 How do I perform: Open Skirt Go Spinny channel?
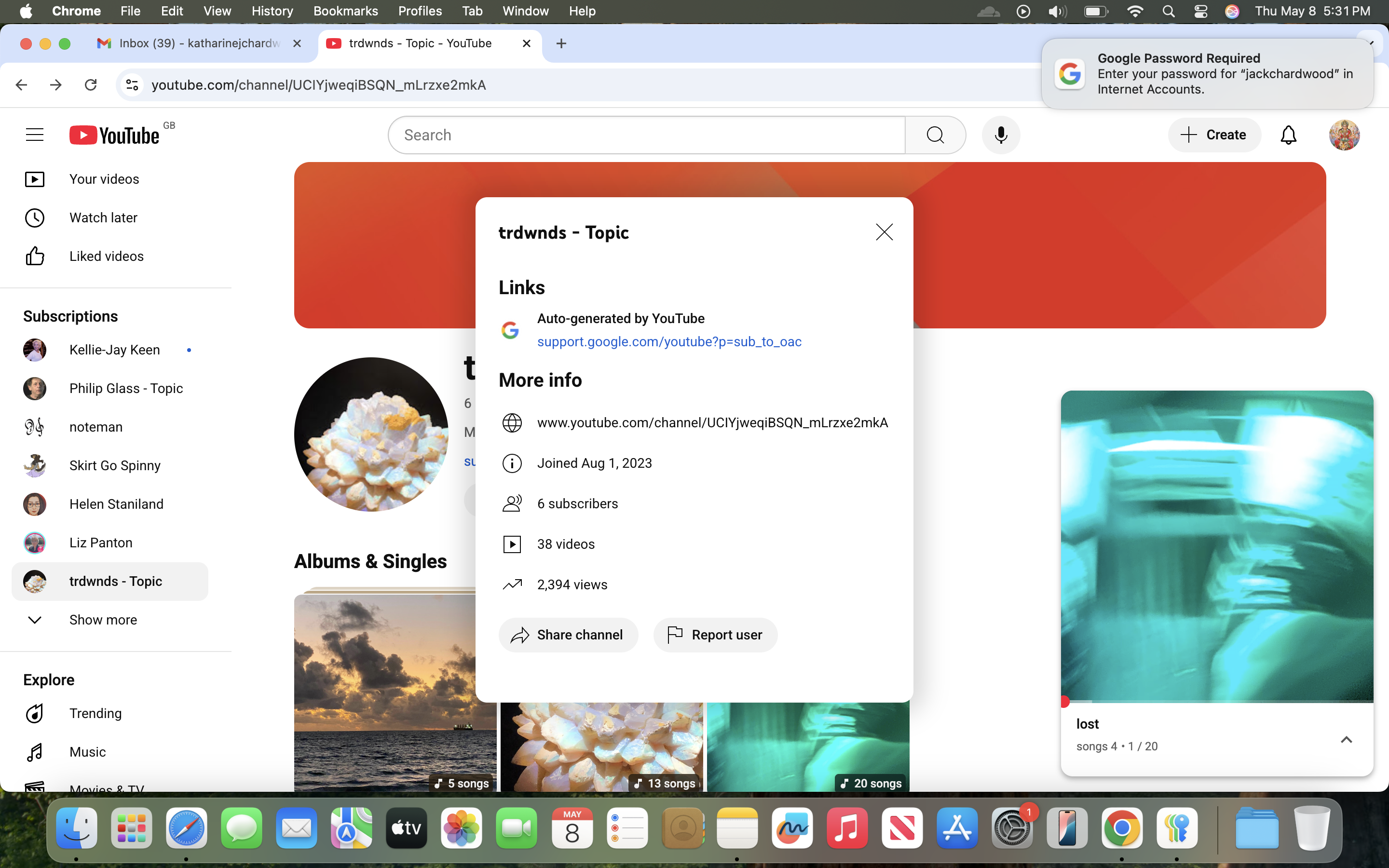click(109, 465)
